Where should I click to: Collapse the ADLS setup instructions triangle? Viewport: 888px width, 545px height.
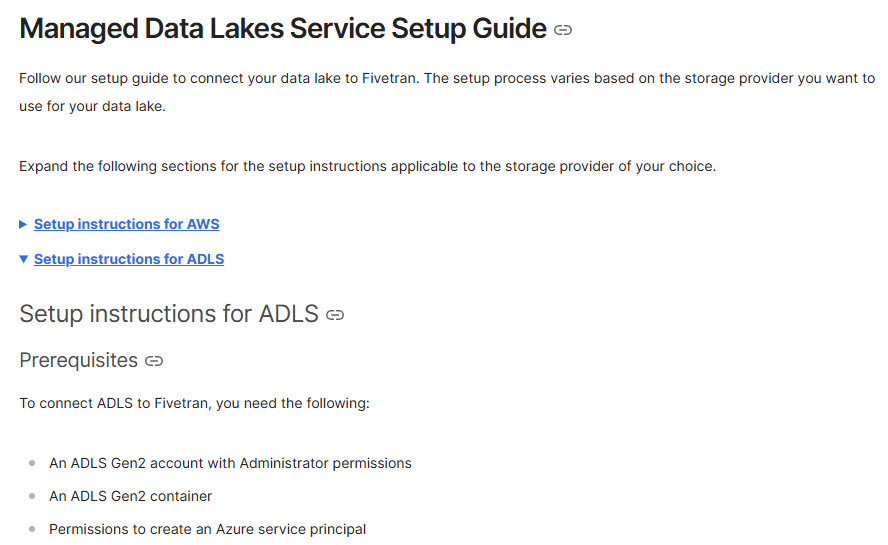point(23,259)
